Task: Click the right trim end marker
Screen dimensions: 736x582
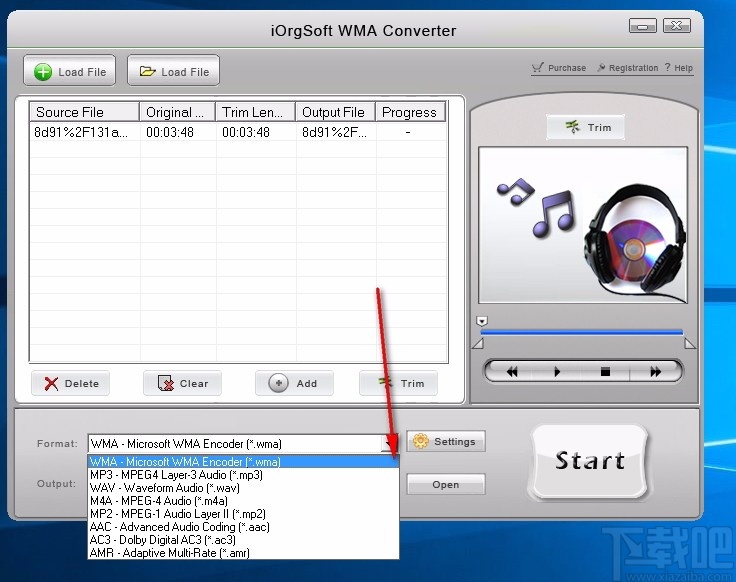Action: tap(690, 344)
